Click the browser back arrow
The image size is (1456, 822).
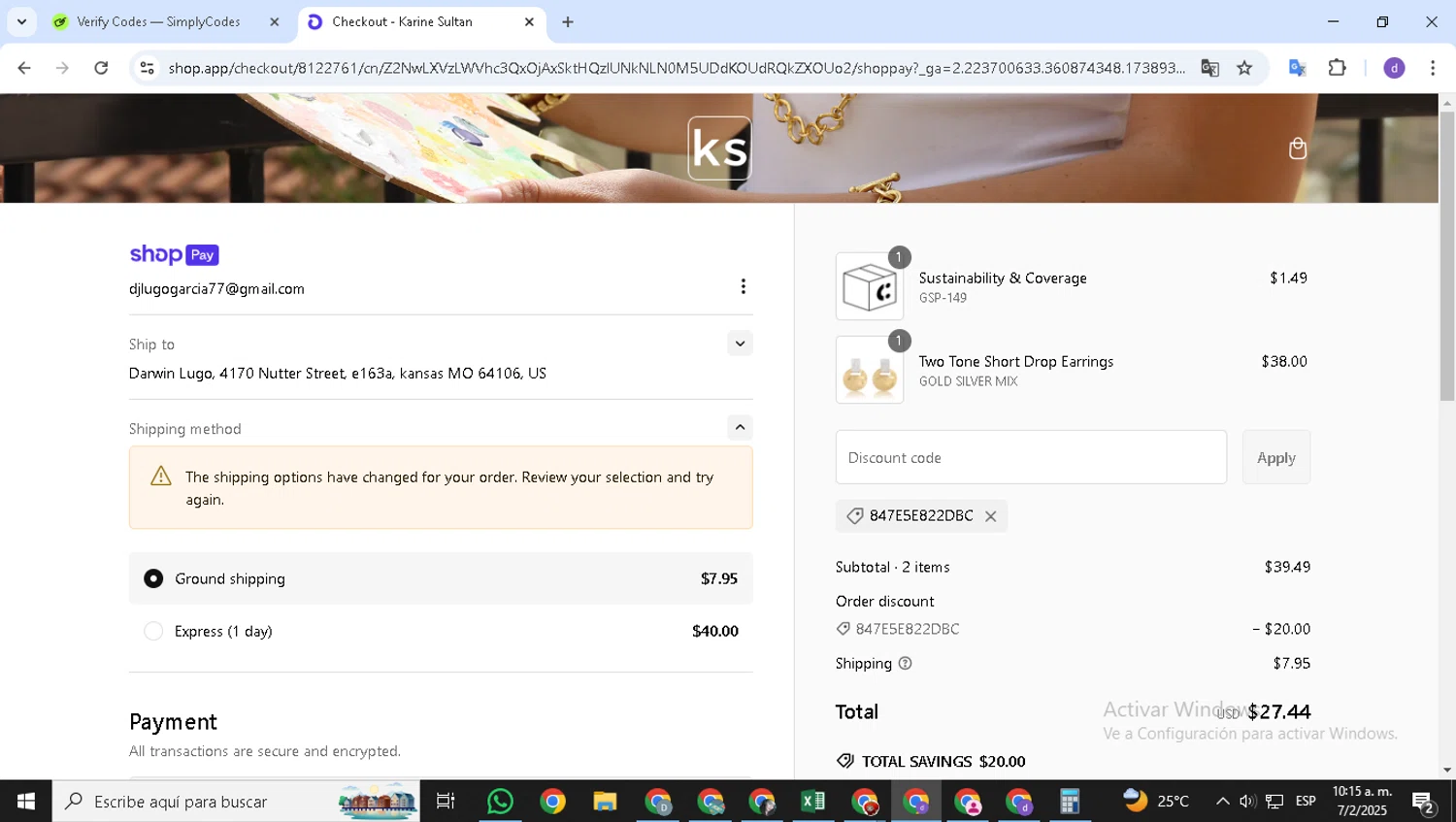24,68
